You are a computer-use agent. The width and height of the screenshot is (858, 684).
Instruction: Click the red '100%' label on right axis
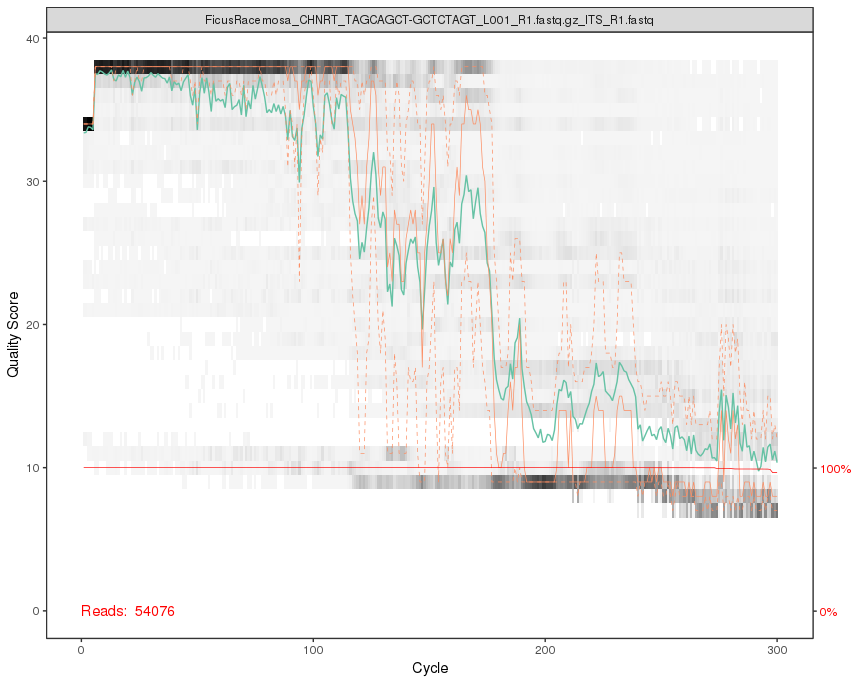pyautogui.click(x=835, y=465)
